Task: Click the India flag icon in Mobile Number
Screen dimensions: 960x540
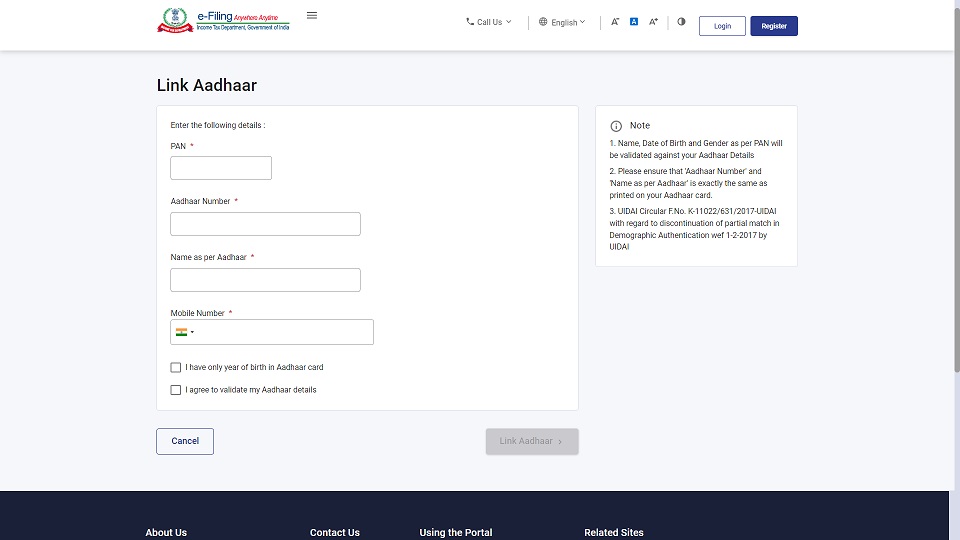Action: [181, 332]
